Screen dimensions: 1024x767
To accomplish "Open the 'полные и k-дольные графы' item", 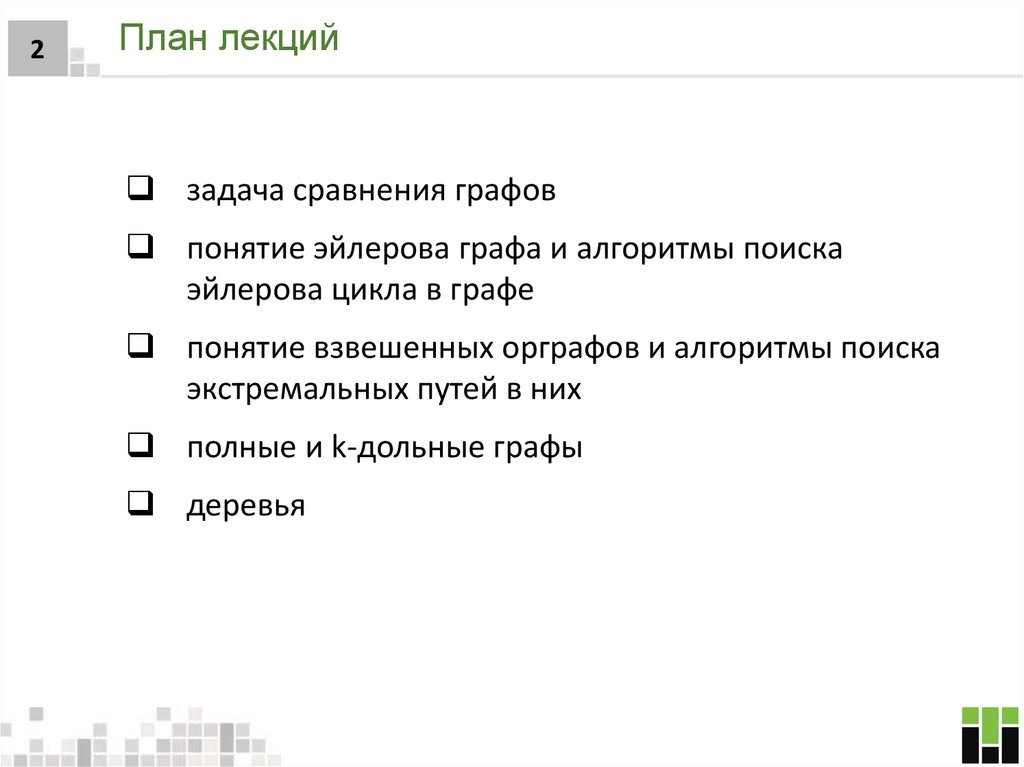I will 384,448.
